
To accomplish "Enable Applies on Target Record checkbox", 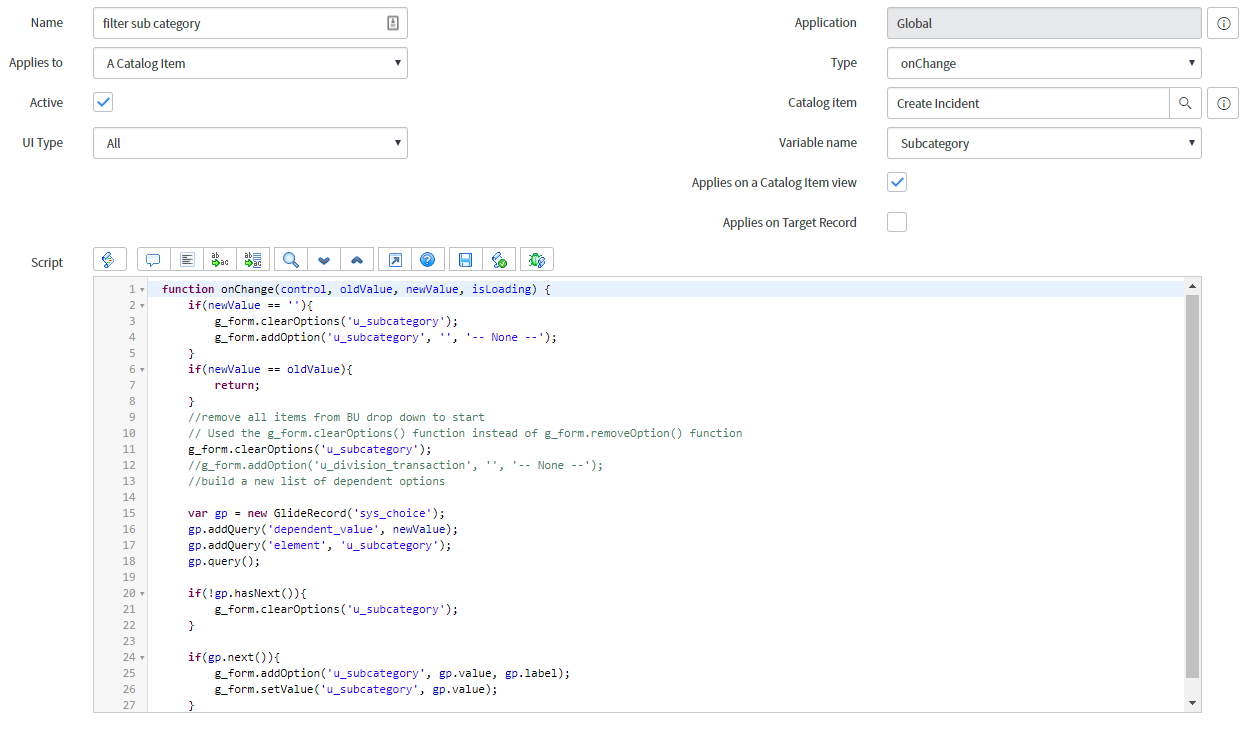I will pos(897,222).
